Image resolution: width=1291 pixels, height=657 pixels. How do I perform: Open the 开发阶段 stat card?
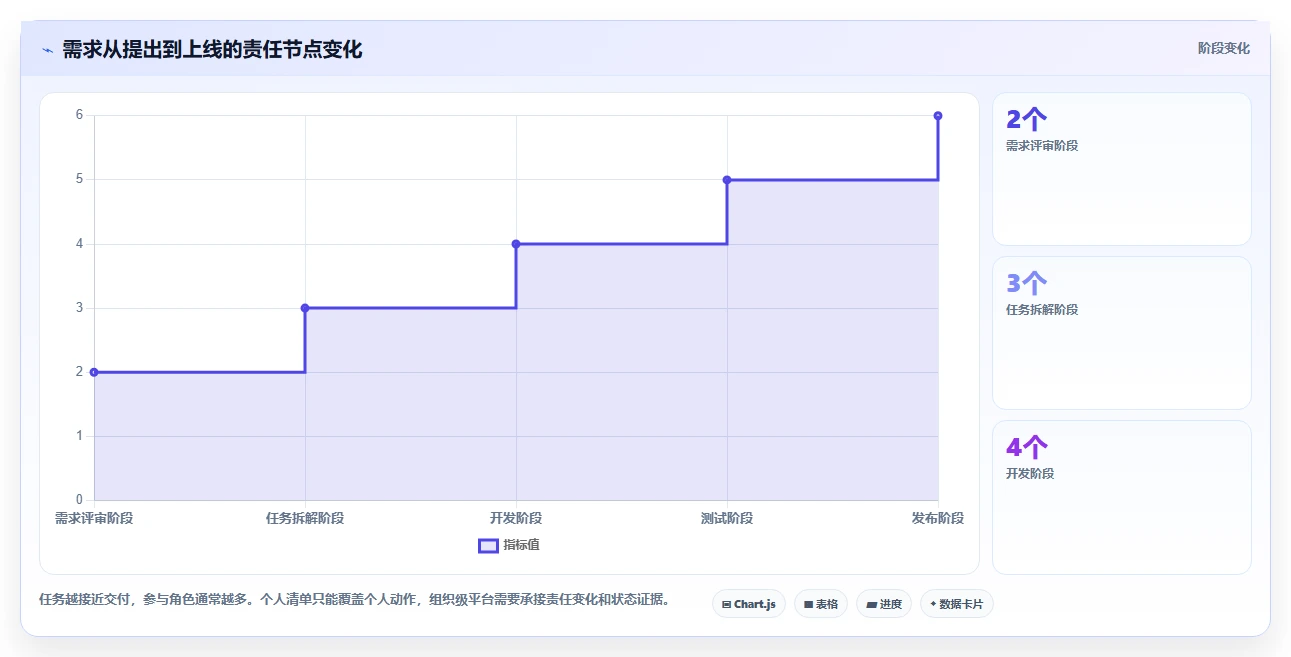point(1121,497)
